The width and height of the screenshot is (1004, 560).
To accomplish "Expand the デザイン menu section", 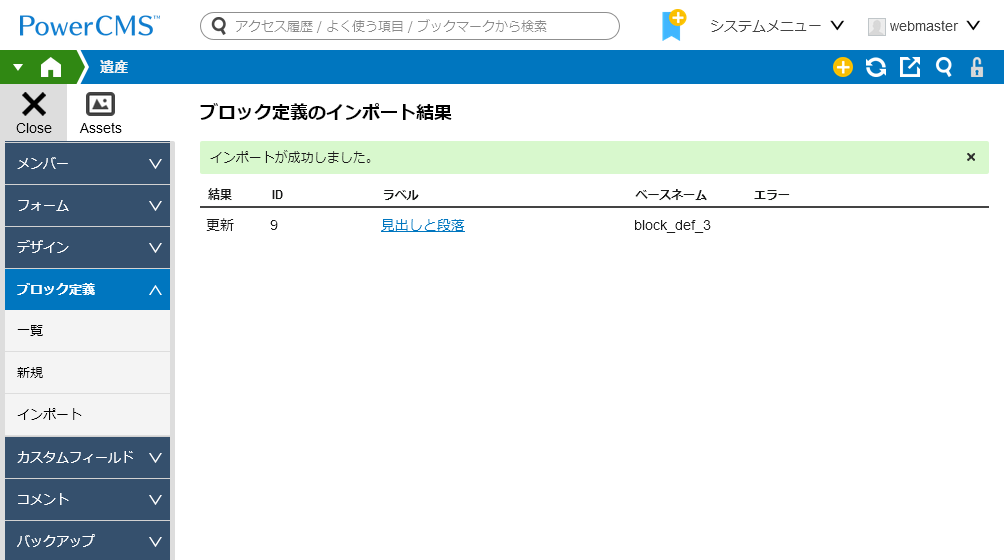I will pyautogui.click(x=88, y=247).
